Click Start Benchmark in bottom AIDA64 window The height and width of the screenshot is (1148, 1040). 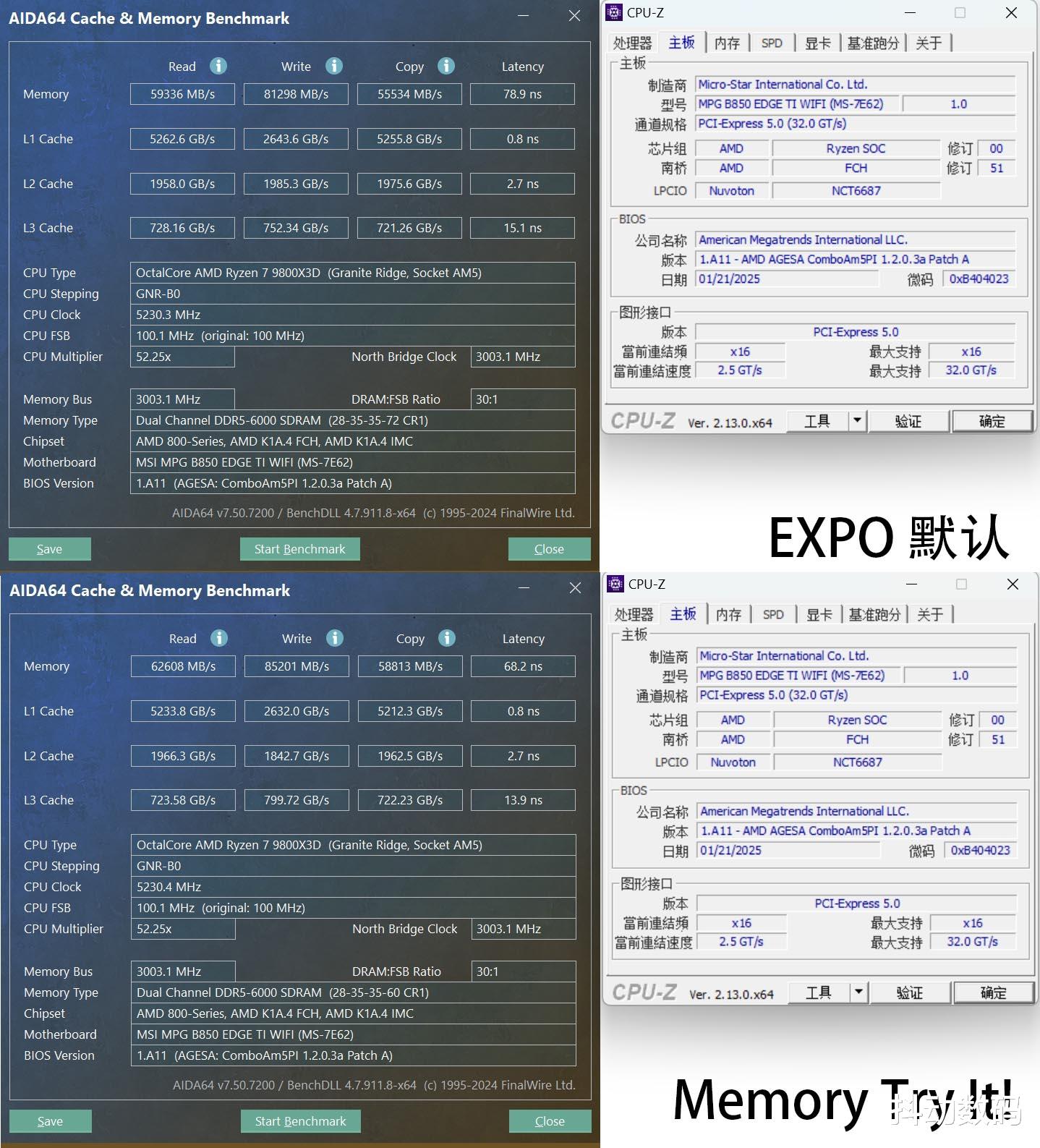click(x=300, y=1121)
